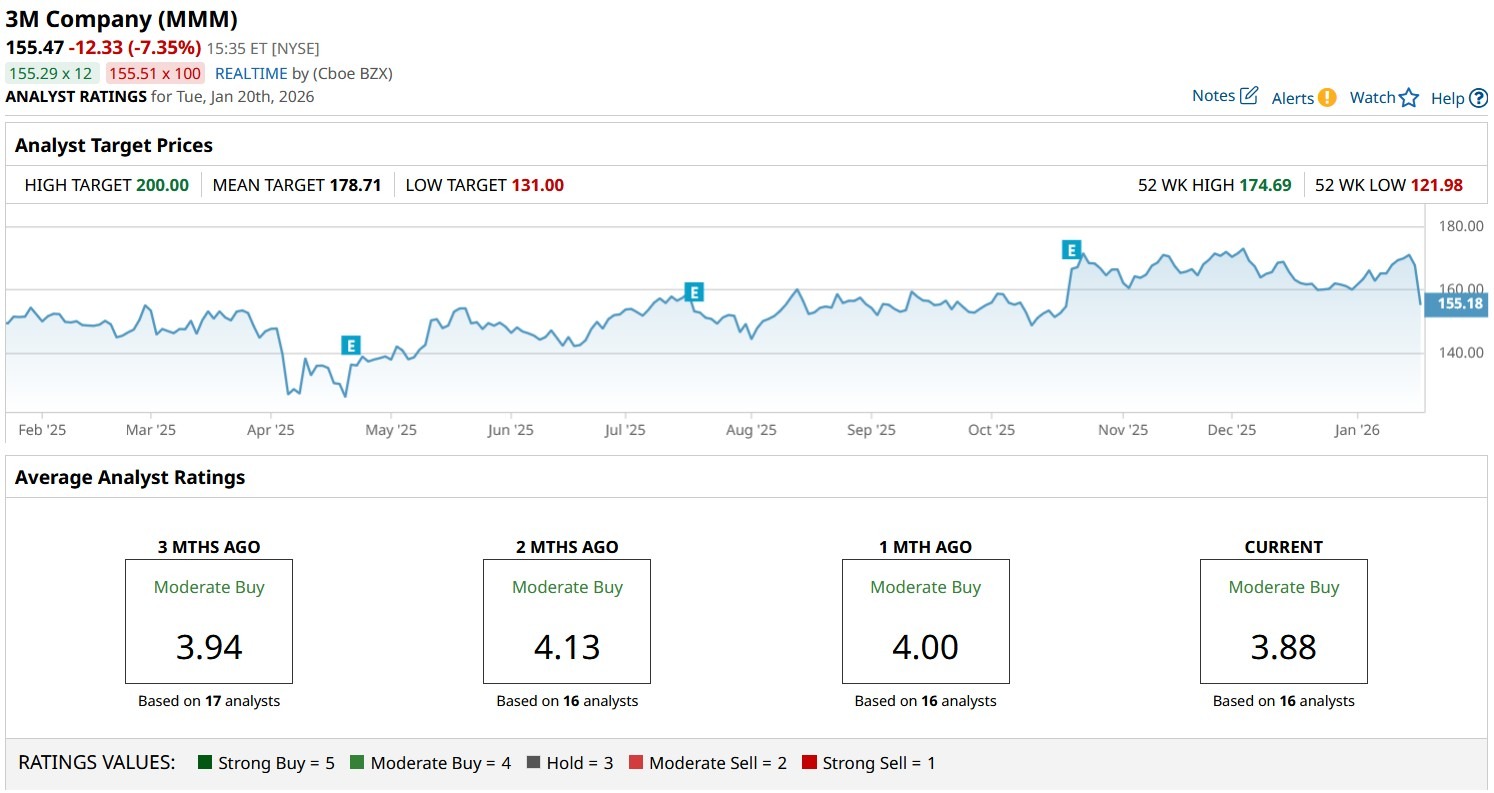Click the Watch star icon
The width and height of the screenshot is (1494, 793).
coord(1409,97)
